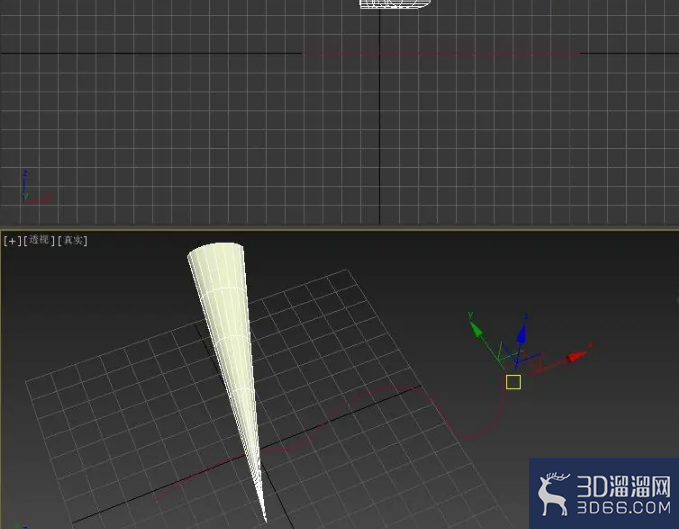679x529 pixels.
Task: Click the green Y-axis arrow of the move gizmo
Action: tap(476, 329)
